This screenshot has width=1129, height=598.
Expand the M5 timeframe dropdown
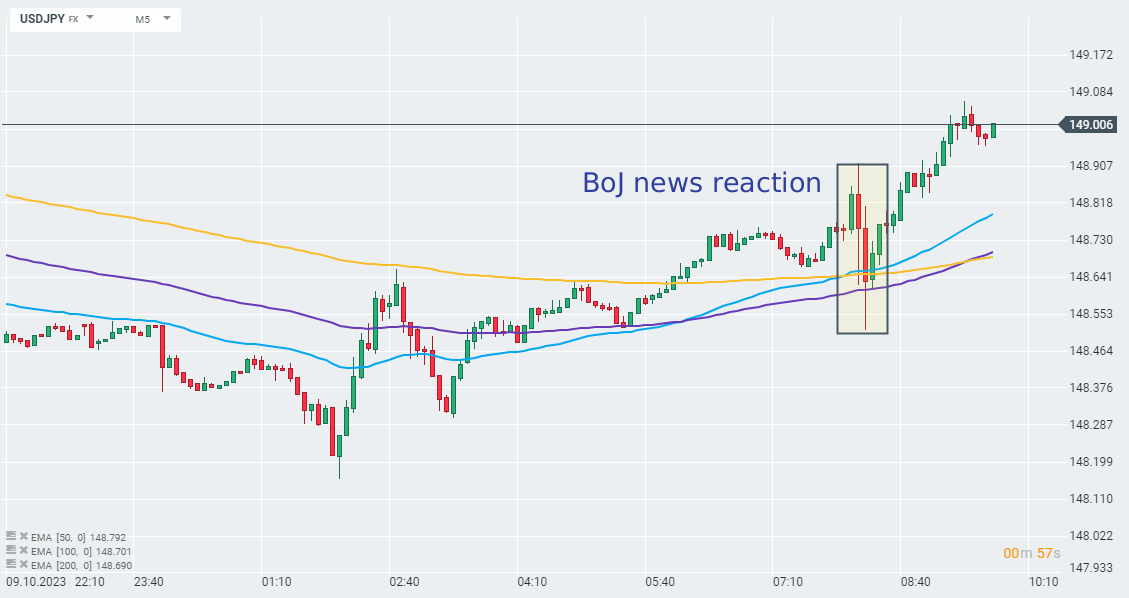[165, 18]
